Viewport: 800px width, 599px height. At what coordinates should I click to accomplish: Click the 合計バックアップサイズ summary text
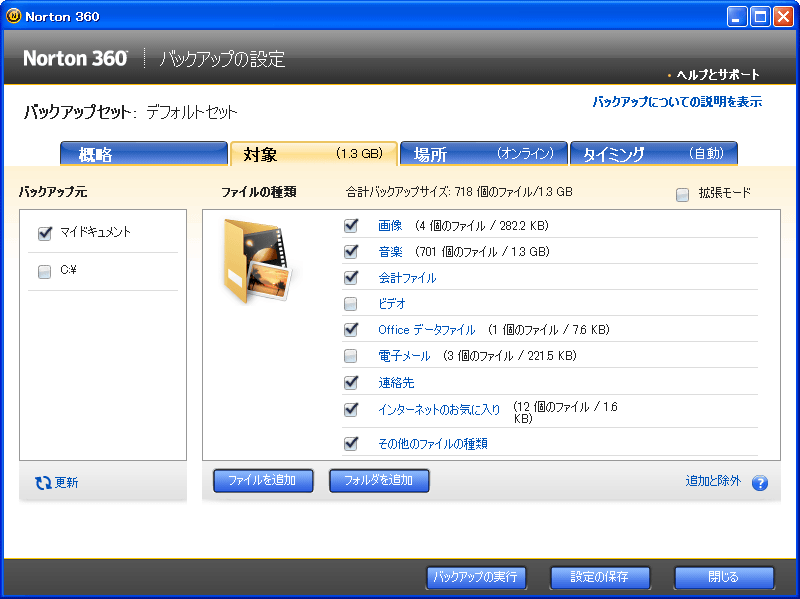[x=459, y=192]
